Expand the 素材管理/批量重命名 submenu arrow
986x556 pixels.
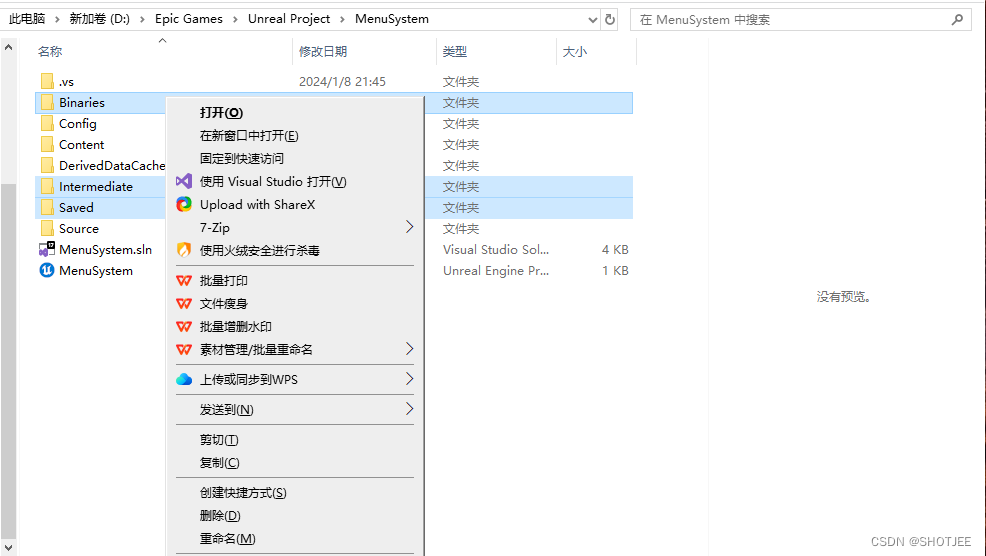pos(409,349)
